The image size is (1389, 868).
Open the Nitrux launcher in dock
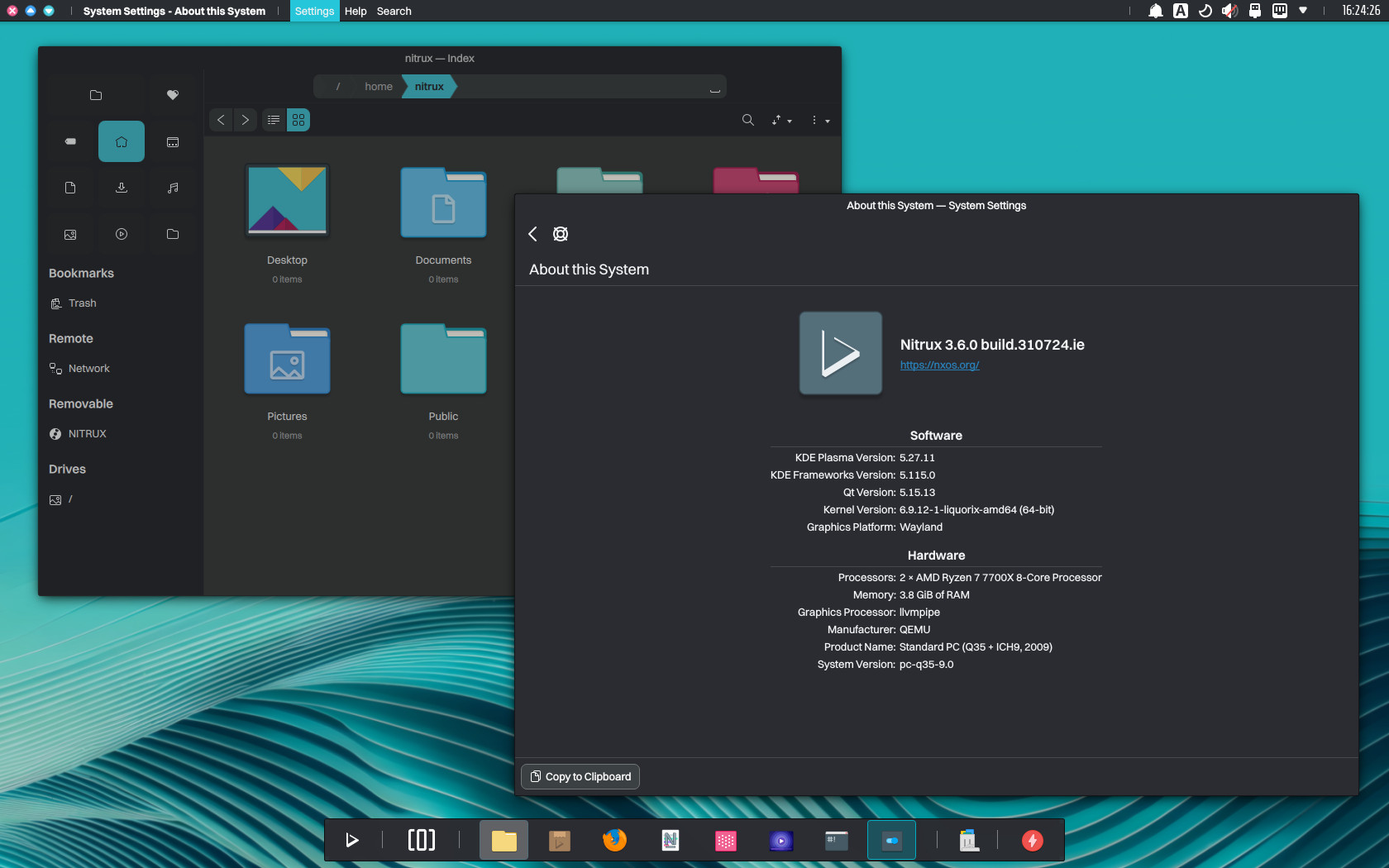[351, 841]
